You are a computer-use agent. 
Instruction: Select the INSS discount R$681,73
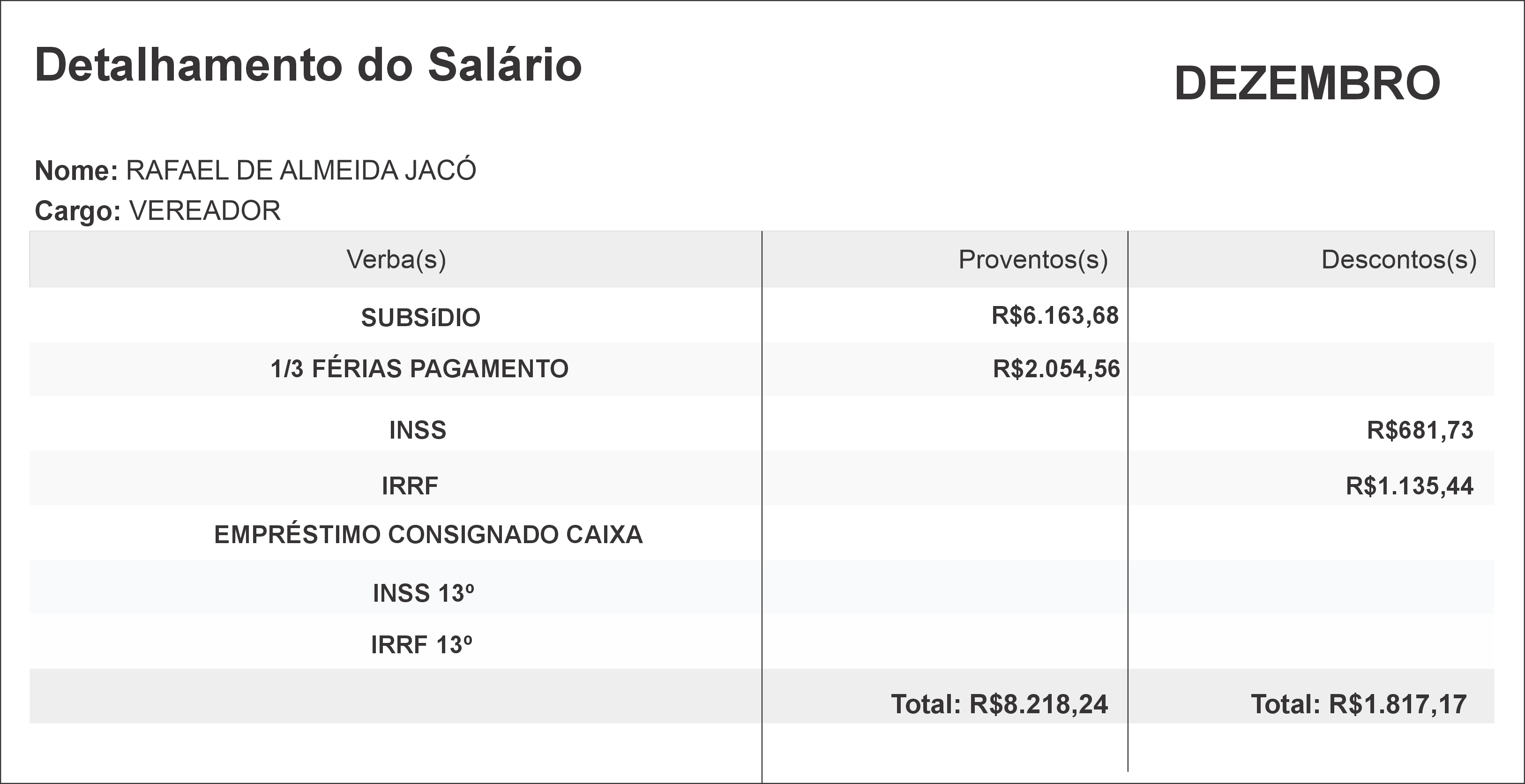(1420, 431)
